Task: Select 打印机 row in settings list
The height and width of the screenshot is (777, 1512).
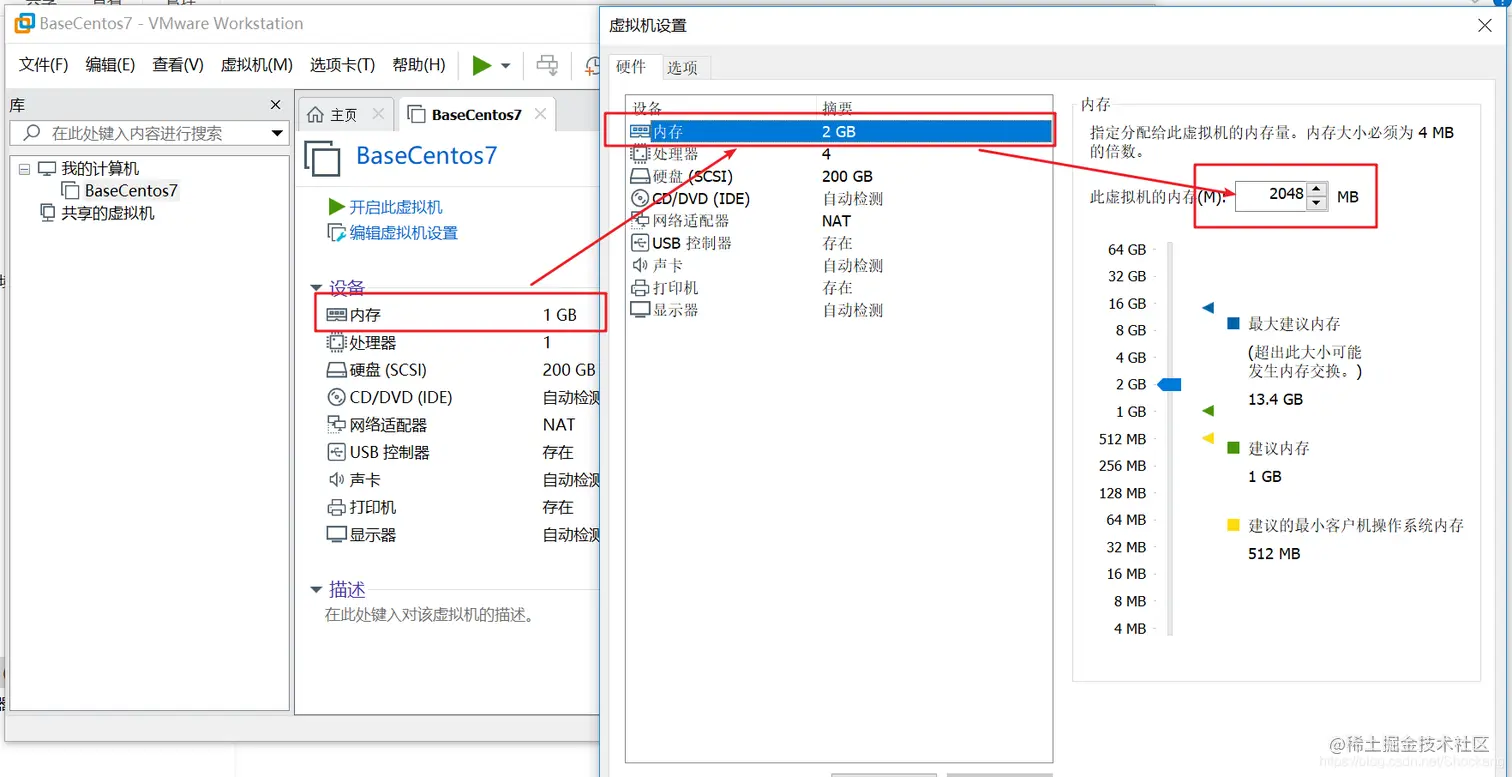Action: coord(839,288)
